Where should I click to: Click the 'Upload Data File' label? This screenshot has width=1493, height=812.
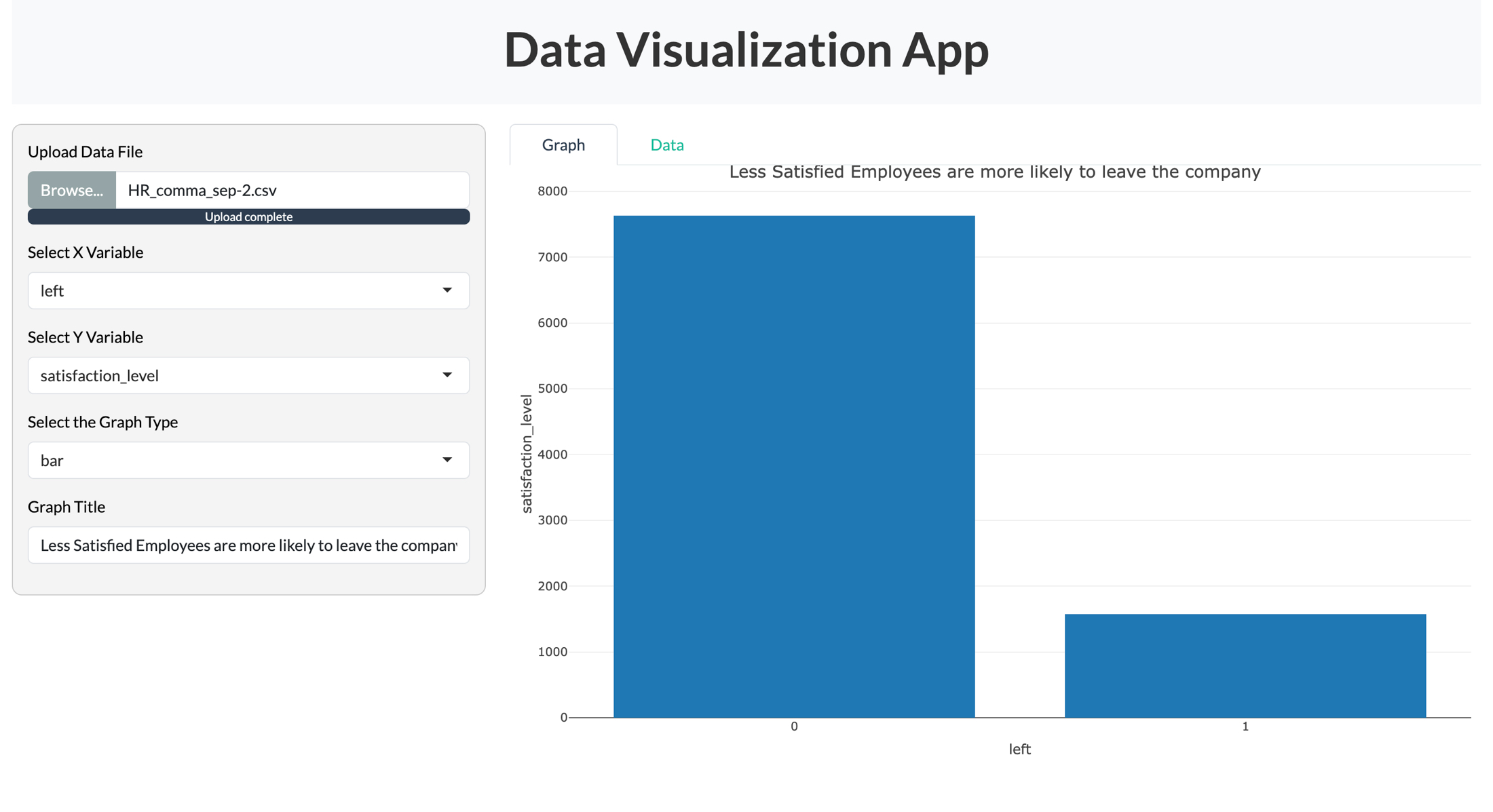86,151
